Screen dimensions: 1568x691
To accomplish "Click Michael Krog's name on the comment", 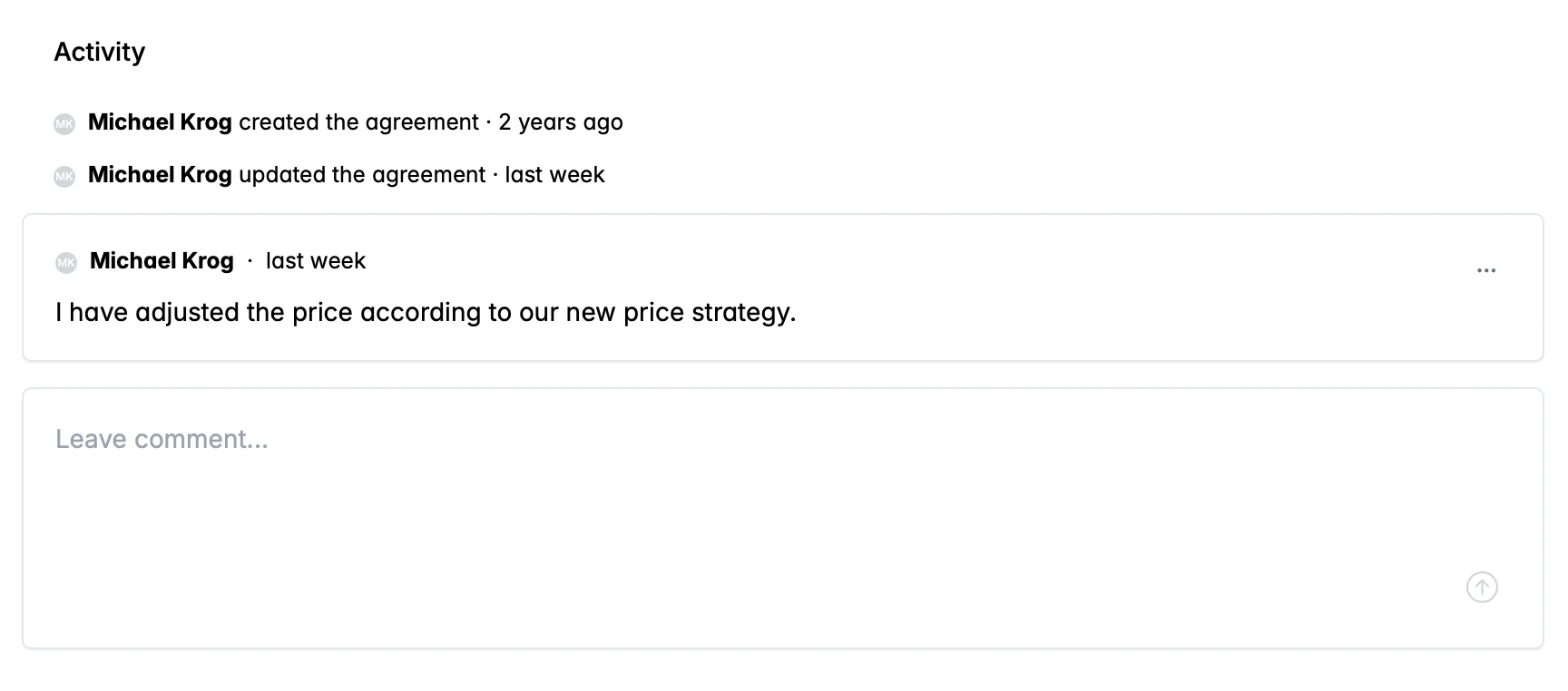I will (161, 261).
